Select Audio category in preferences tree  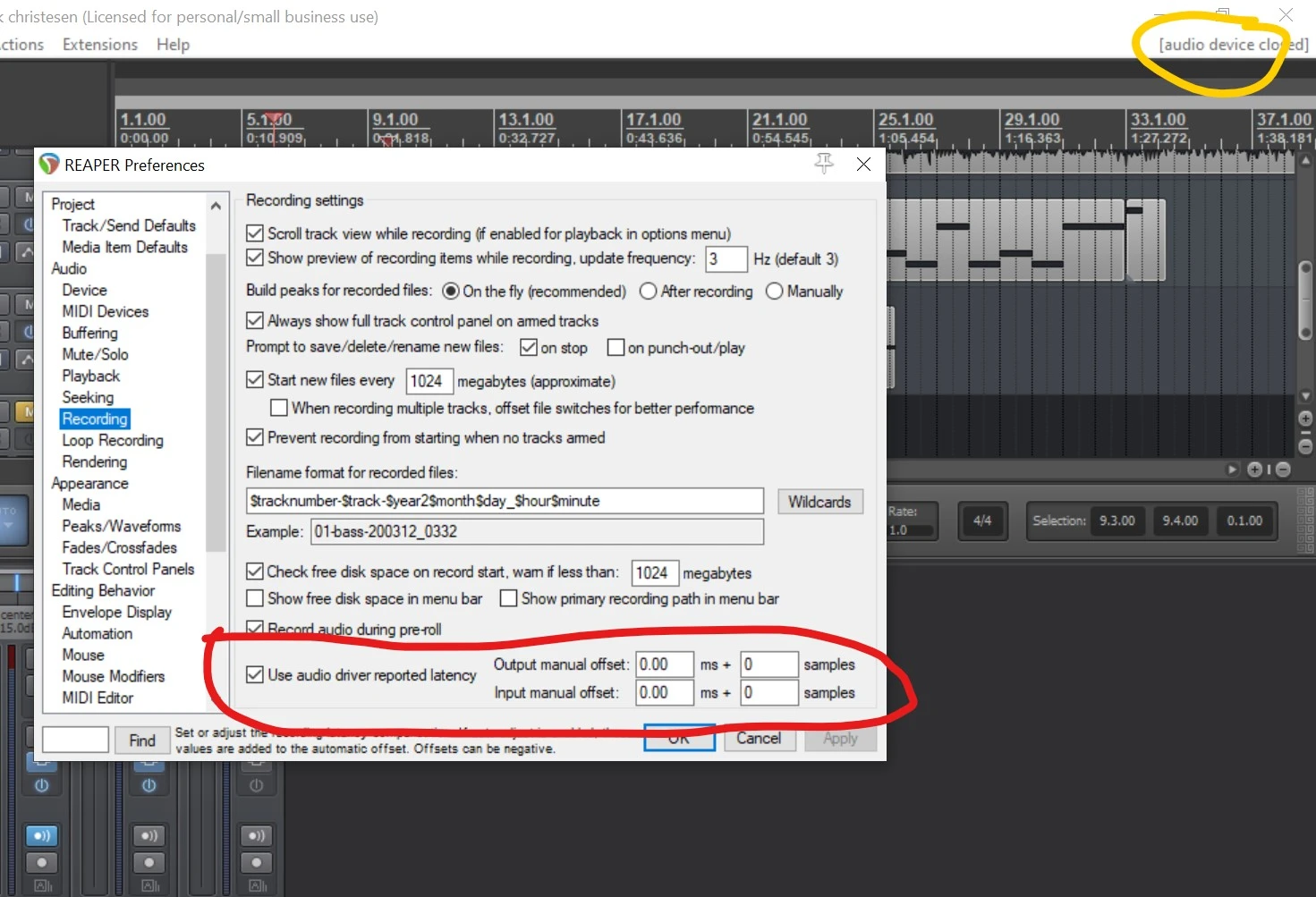click(69, 268)
